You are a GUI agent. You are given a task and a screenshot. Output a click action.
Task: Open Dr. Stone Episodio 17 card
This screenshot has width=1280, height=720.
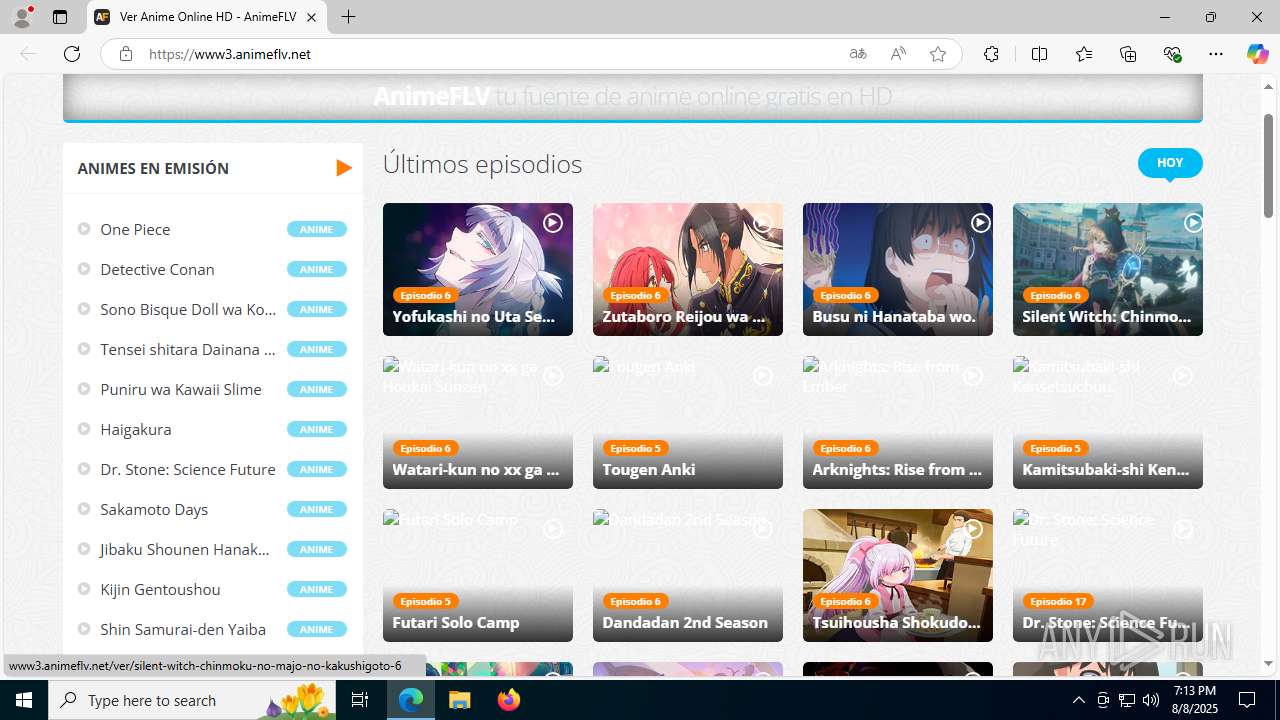tap(1108, 575)
